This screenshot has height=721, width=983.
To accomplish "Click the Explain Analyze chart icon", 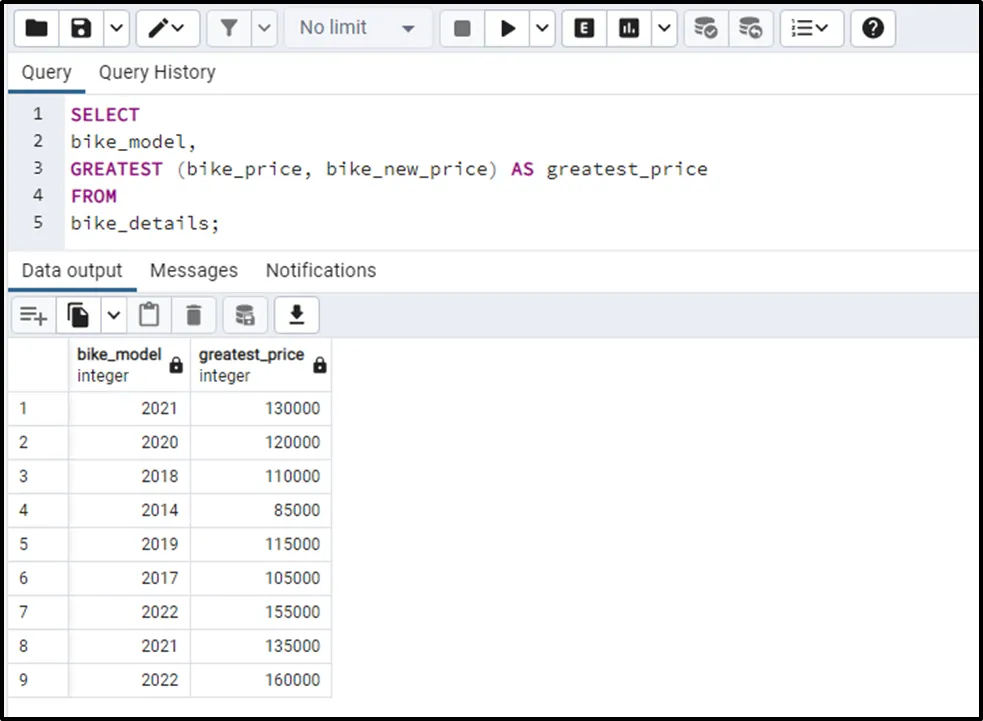I will (629, 29).
